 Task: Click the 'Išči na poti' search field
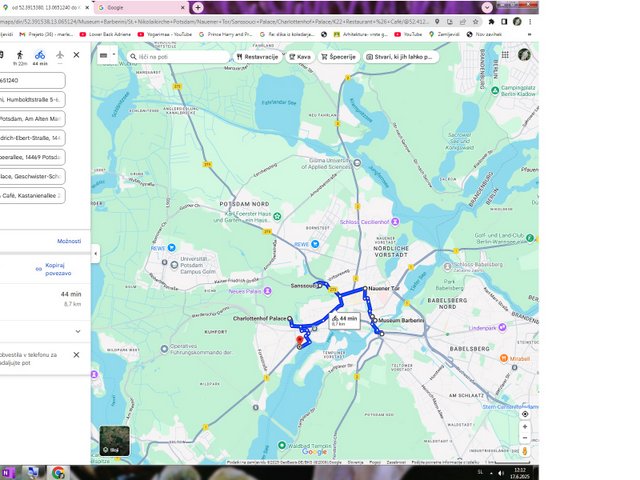point(178,57)
